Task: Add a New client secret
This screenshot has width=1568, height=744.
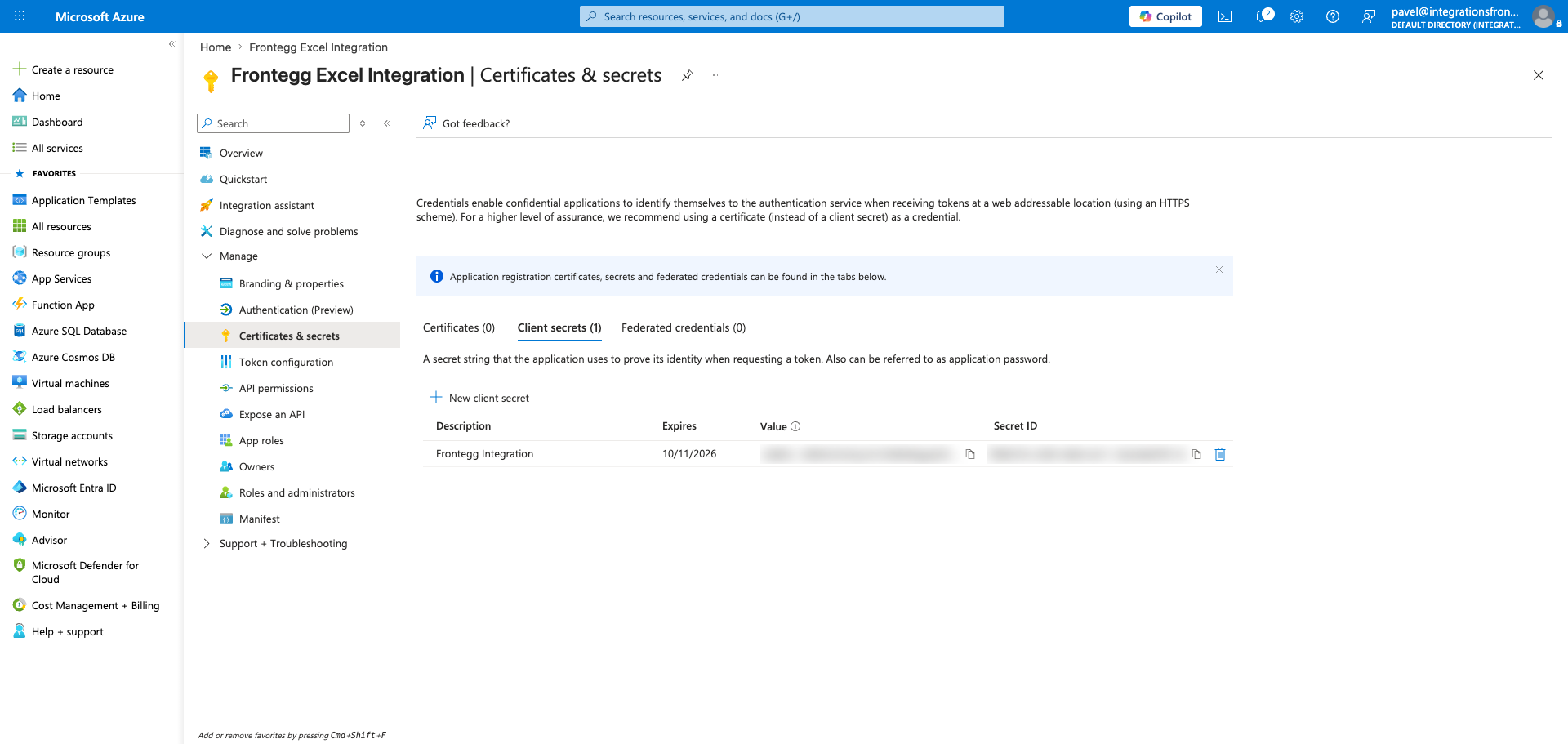Action: (x=479, y=398)
